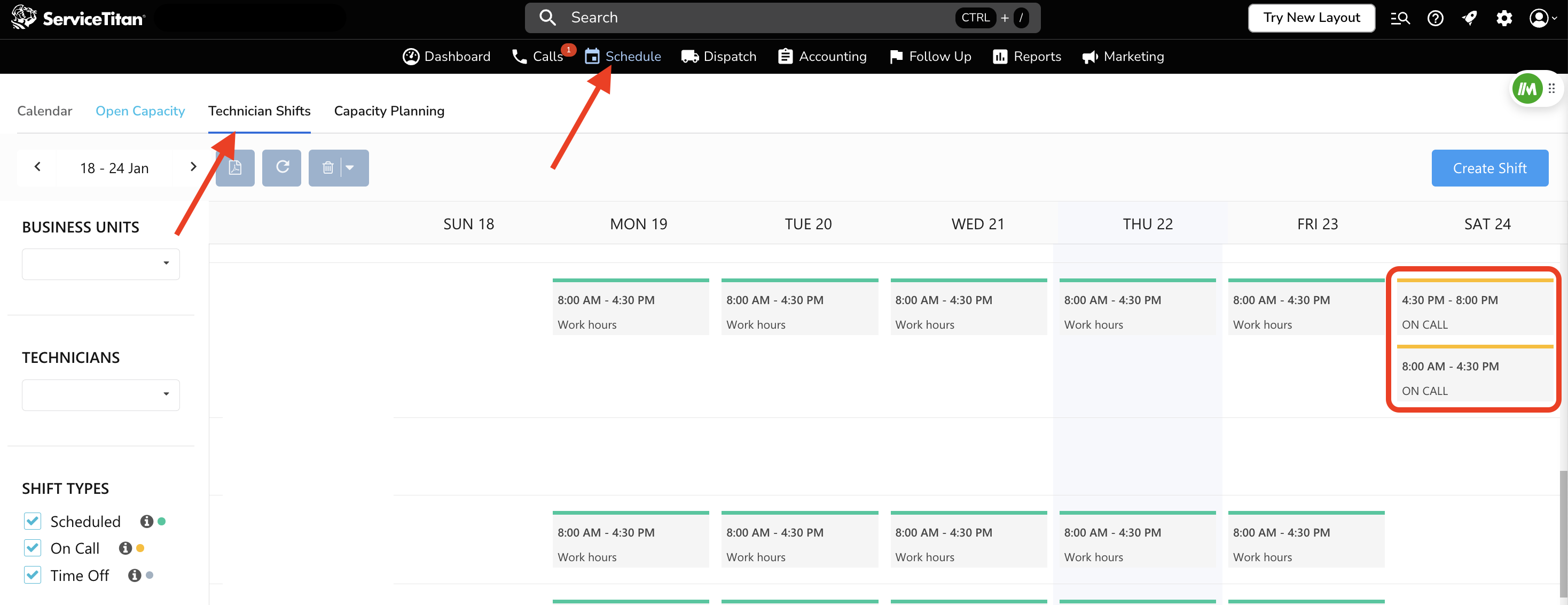Open the help question mark icon
Screen dimensions: 1568x605
[1434, 18]
